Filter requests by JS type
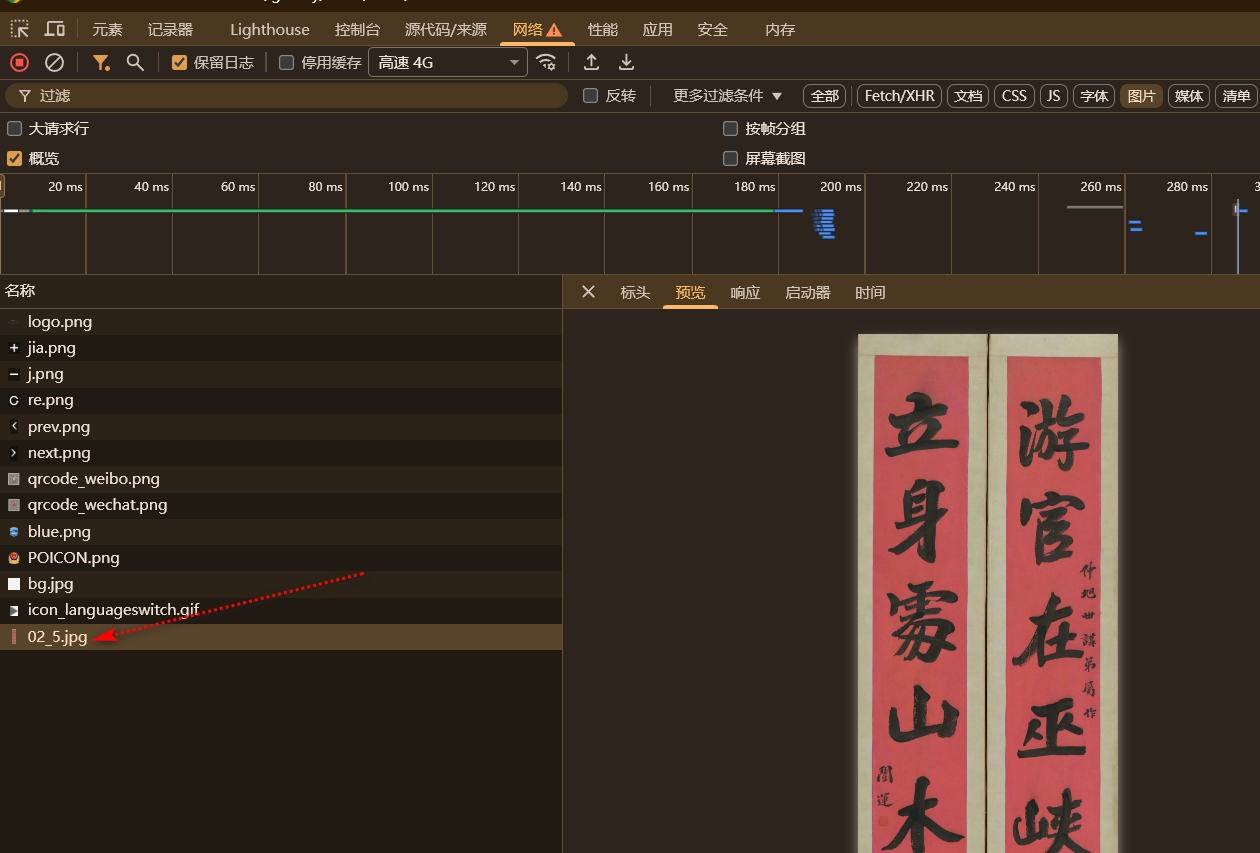1260x853 pixels. point(1053,96)
